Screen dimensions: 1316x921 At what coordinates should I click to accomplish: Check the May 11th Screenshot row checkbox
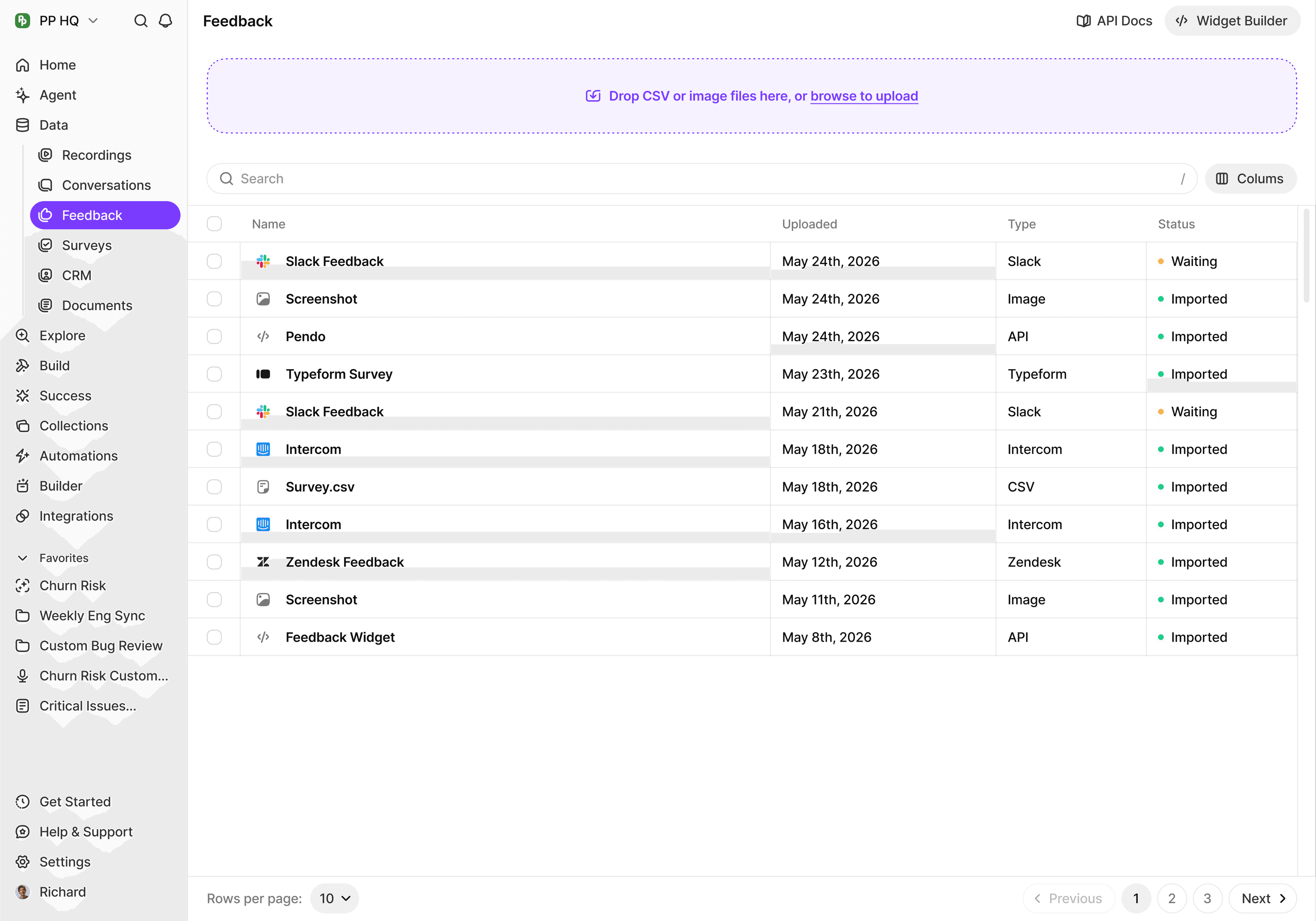[215, 600]
